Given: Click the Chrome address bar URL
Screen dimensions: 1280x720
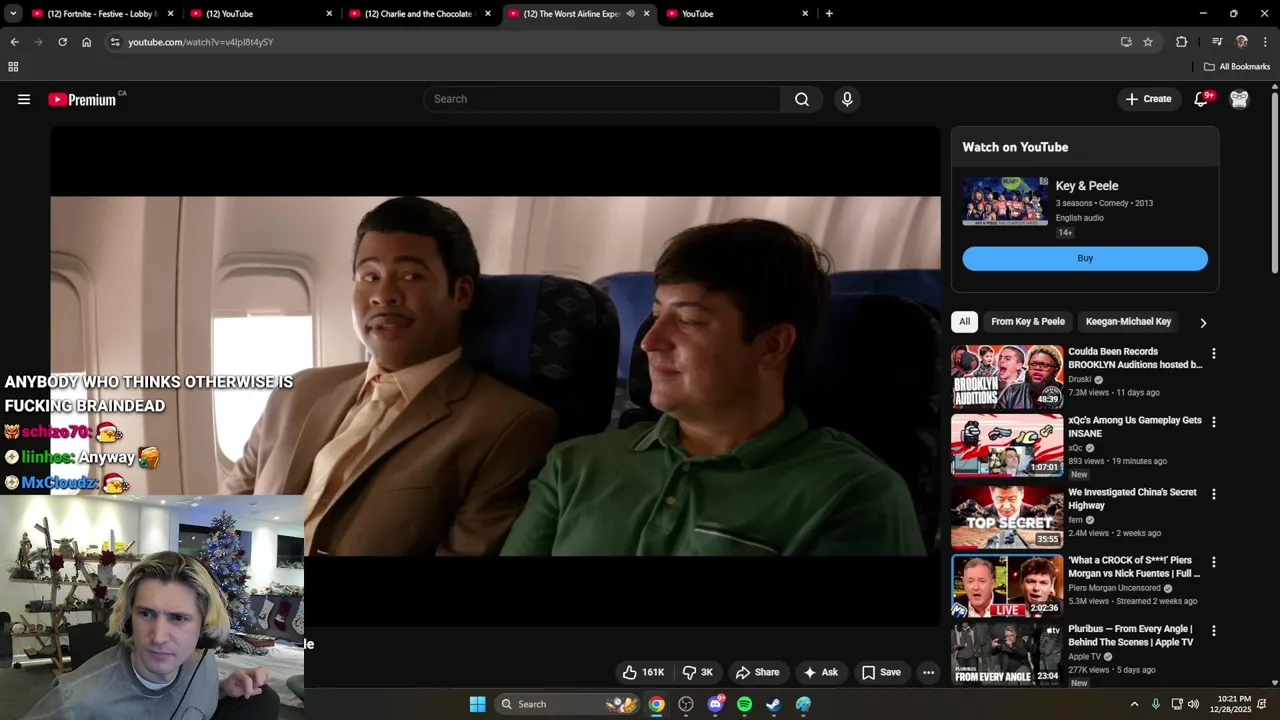Looking at the screenshot, I should pos(200,42).
